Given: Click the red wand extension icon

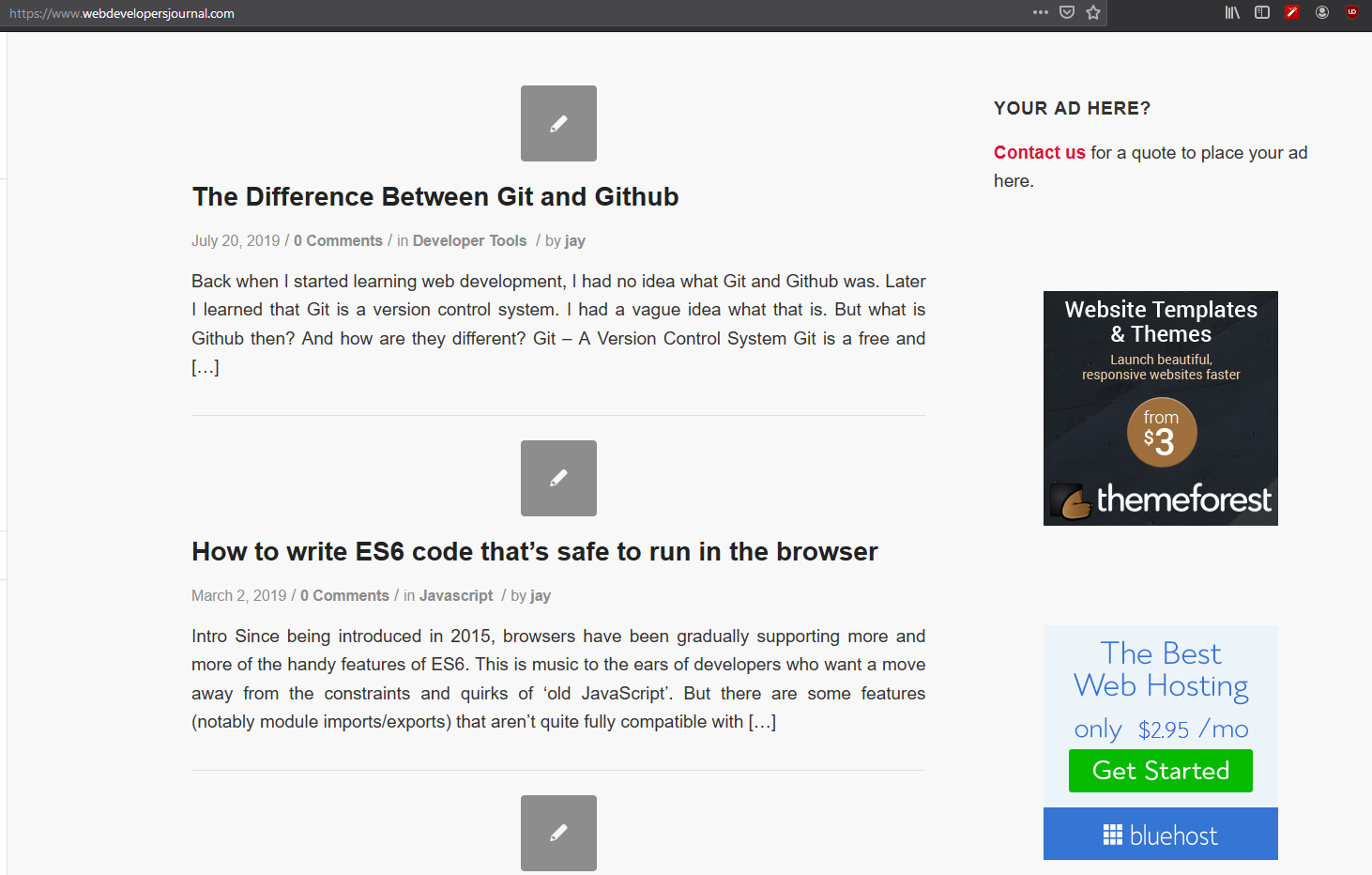Looking at the screenshot, I should pos(1292,12).
